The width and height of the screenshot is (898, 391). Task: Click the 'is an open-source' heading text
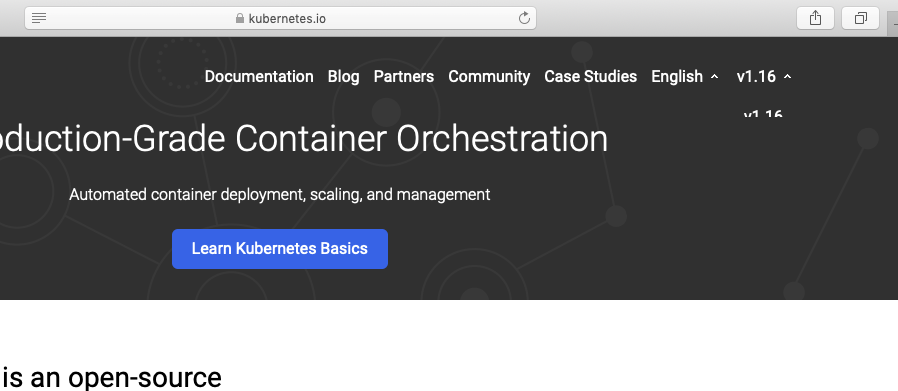coord(111,378)
